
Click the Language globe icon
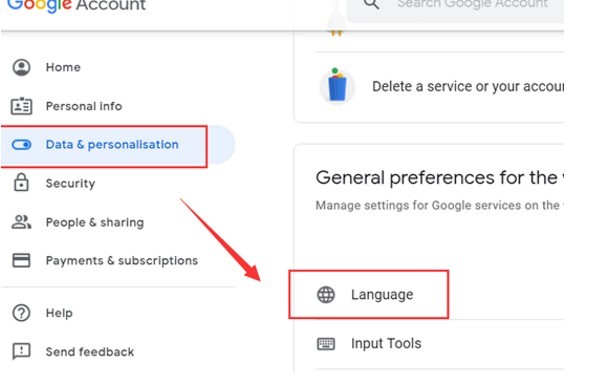coord(326,295)
